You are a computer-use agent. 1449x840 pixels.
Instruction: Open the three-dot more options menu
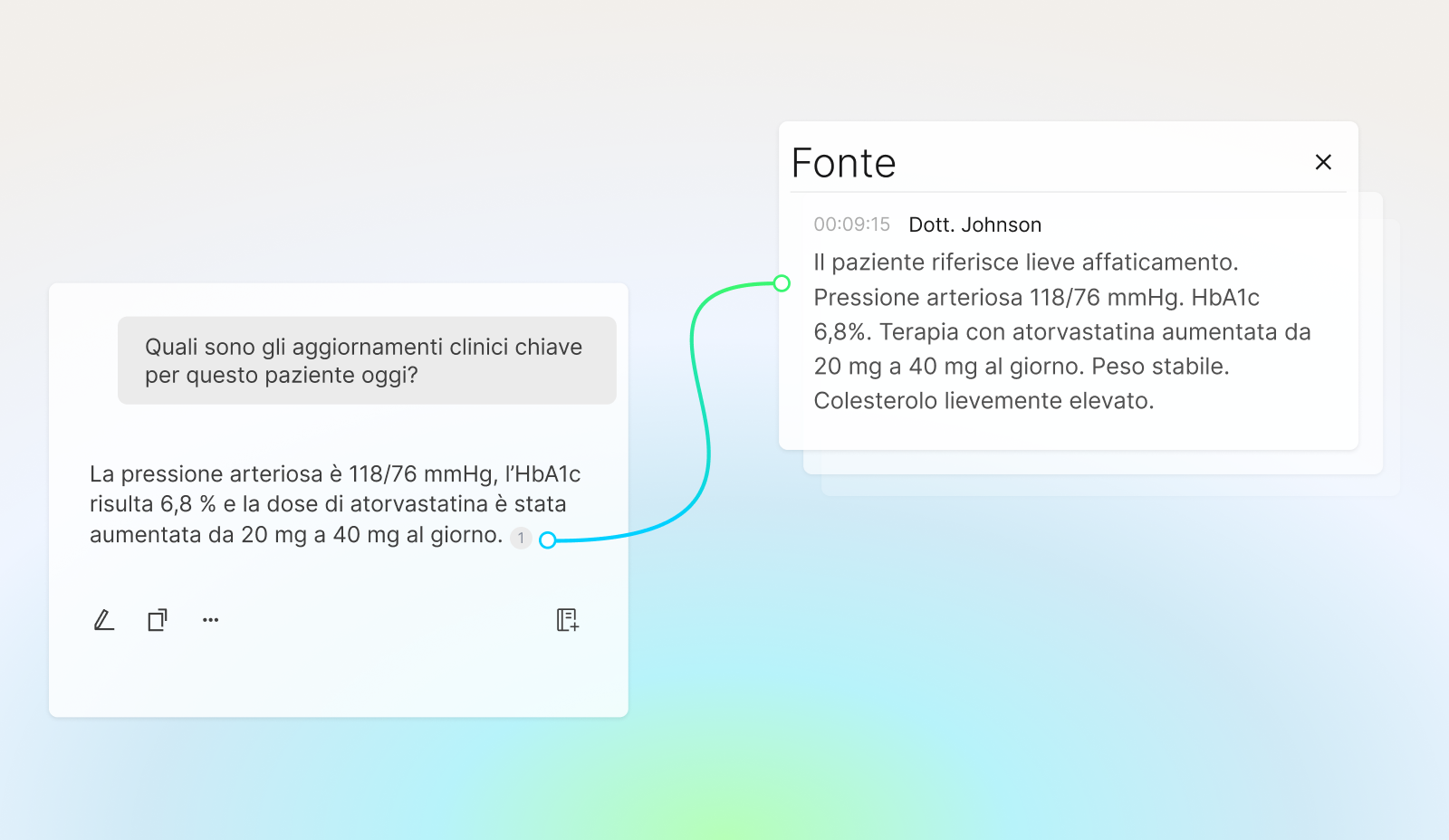[x=211, y=620]
